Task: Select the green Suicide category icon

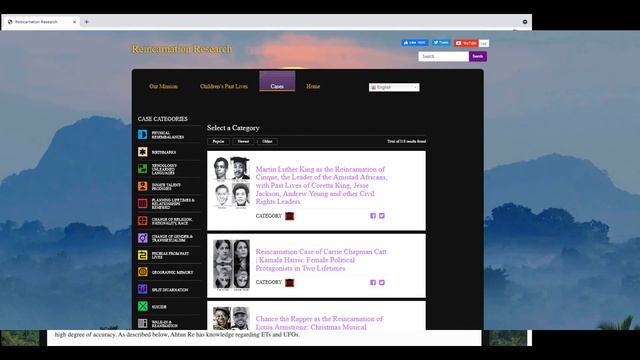Action: 142,306
